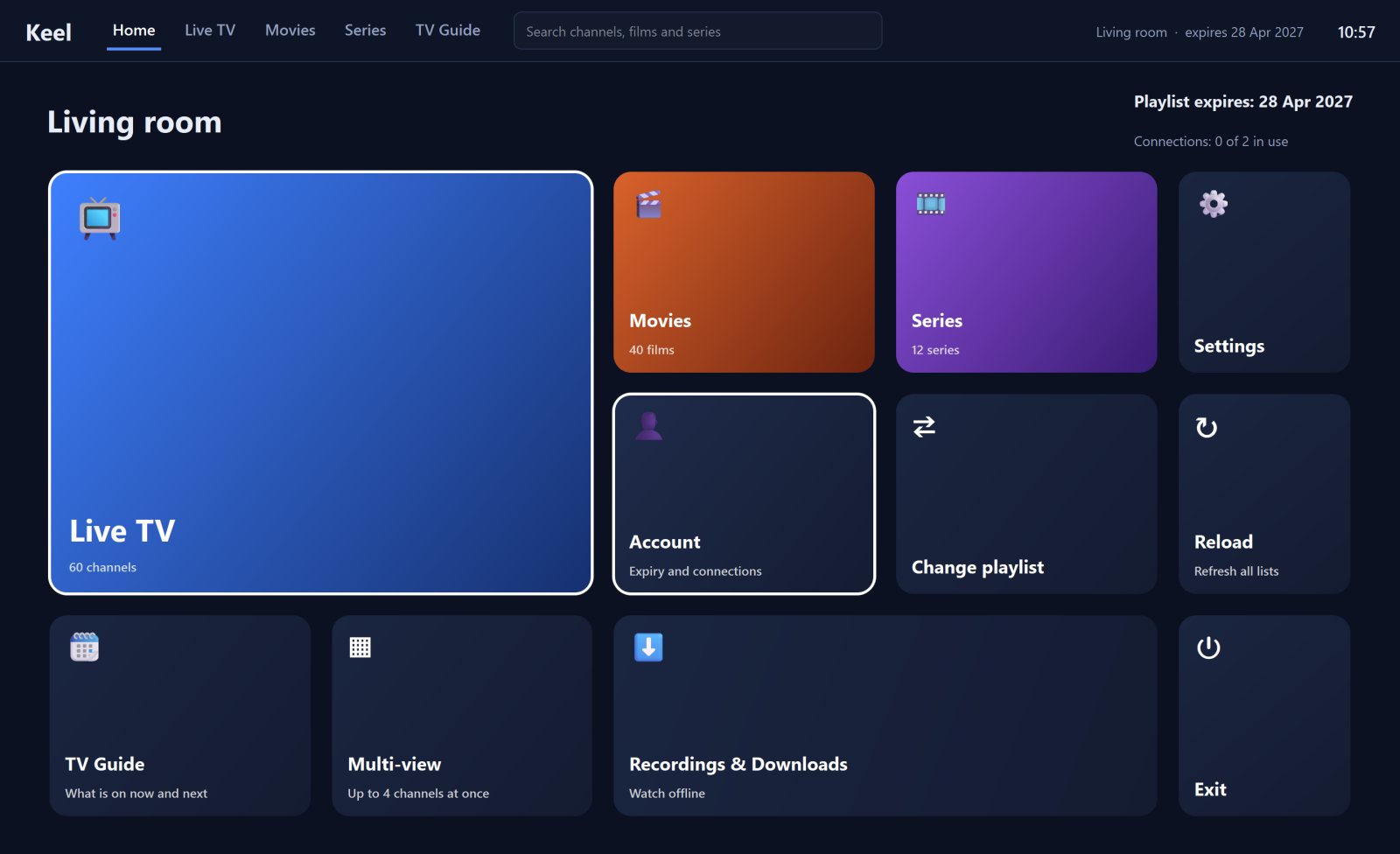Click the Keel logo
This screenshot has width=1400, height=854.
click(48, 32)
